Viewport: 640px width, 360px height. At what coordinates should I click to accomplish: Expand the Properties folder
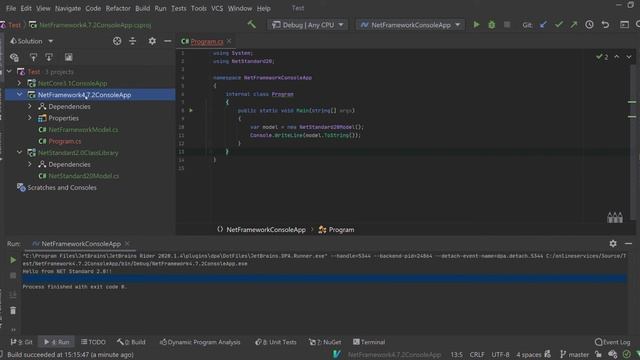(30, 118)
